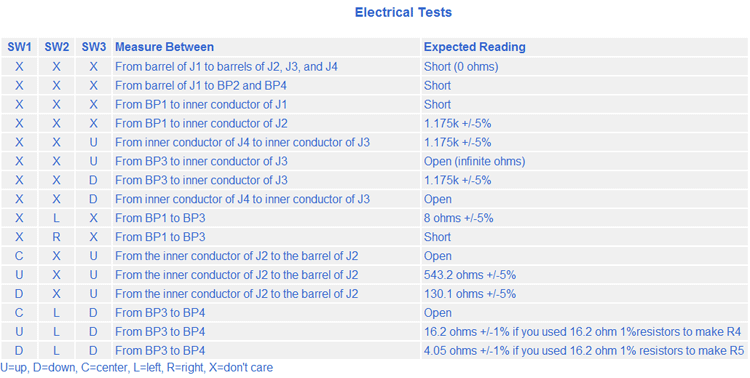Click the '543.2 ohms +/-5%' reading
This screenshot has width=750, height=378.
pyautogui.click(x=470, y=275)
